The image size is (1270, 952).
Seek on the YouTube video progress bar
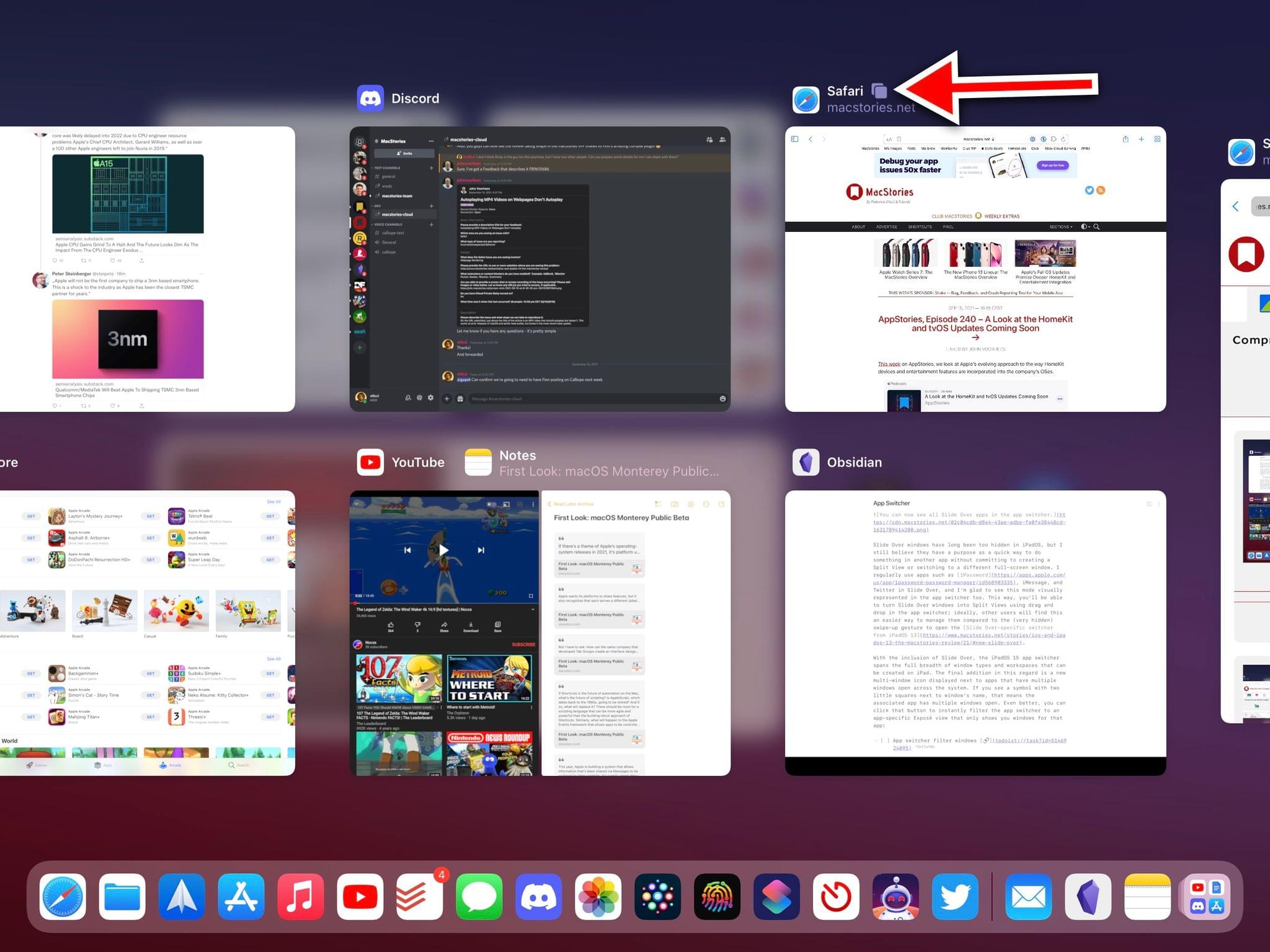point(444,602)
